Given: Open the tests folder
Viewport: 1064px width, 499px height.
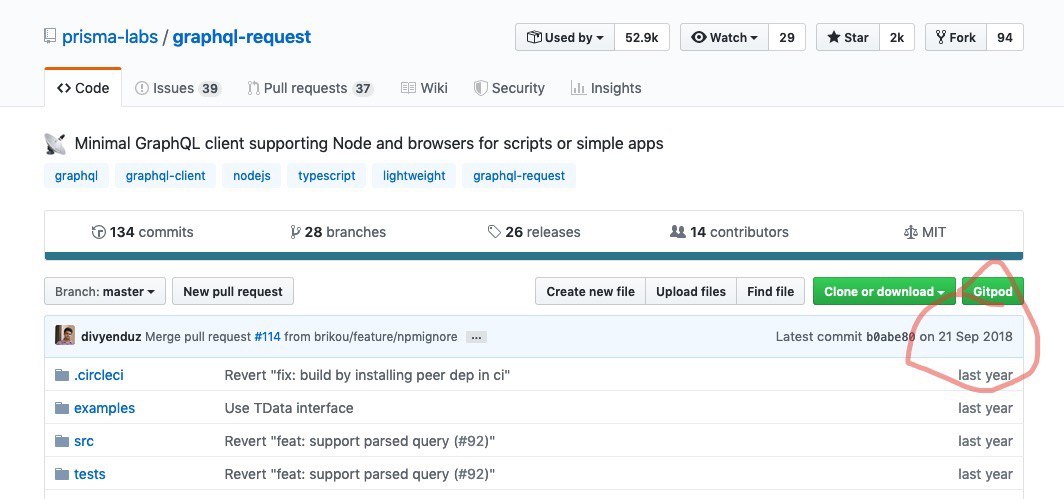Looking at the screenshot, I should tap(90, 474).
